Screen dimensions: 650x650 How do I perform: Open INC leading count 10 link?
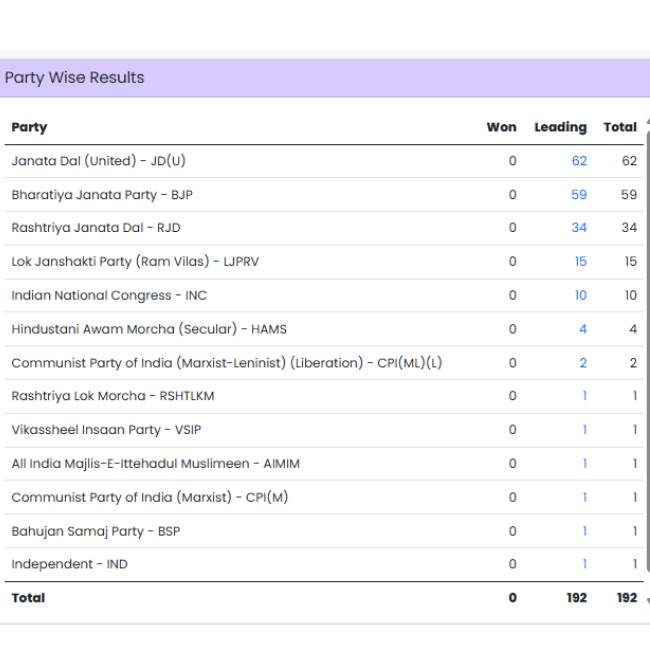(x=581, y=296)
